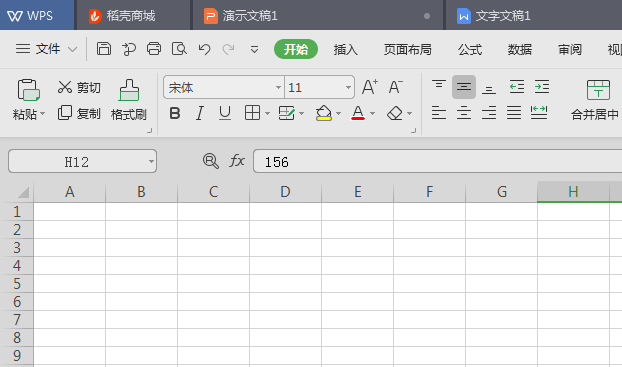Open the 审阅 ribbon tab
The width and height of the screenshot is (622, 367).
click(570, 50)
